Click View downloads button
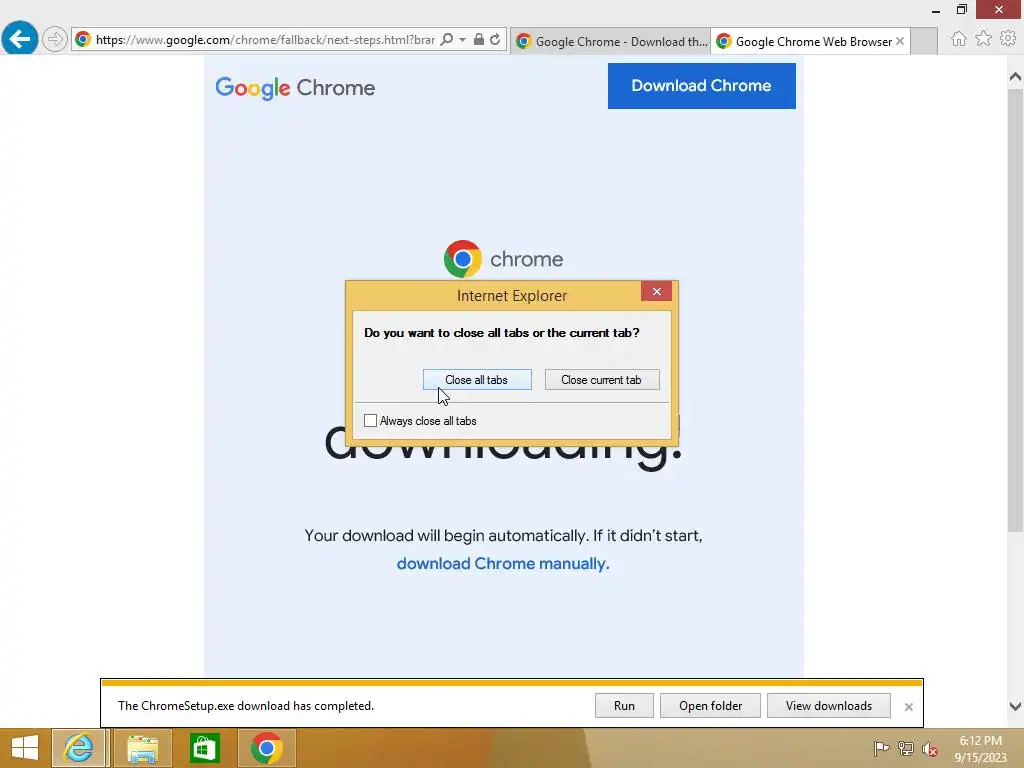Screen dimensions: 1024x768 (x=828, y=705)
